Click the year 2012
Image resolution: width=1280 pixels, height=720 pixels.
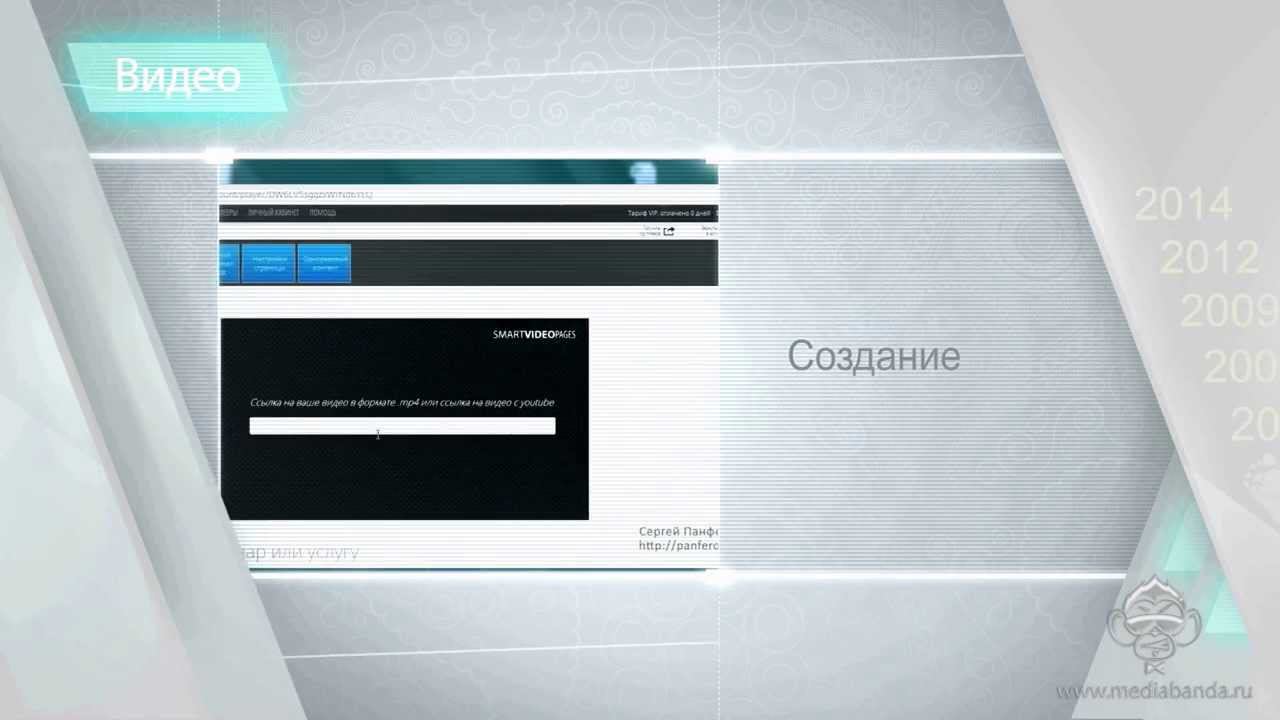(1209, 259)
